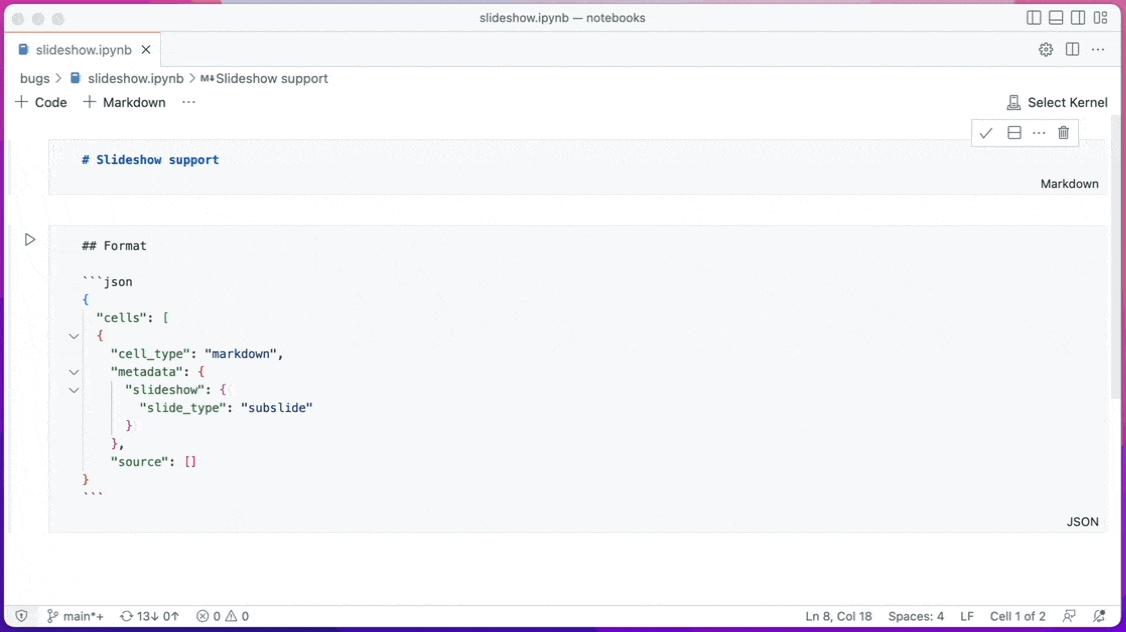The width and height of the screenshot is (1126, 632).
Task: Change indentation via Spaces: 4
Action: point(915,616)
